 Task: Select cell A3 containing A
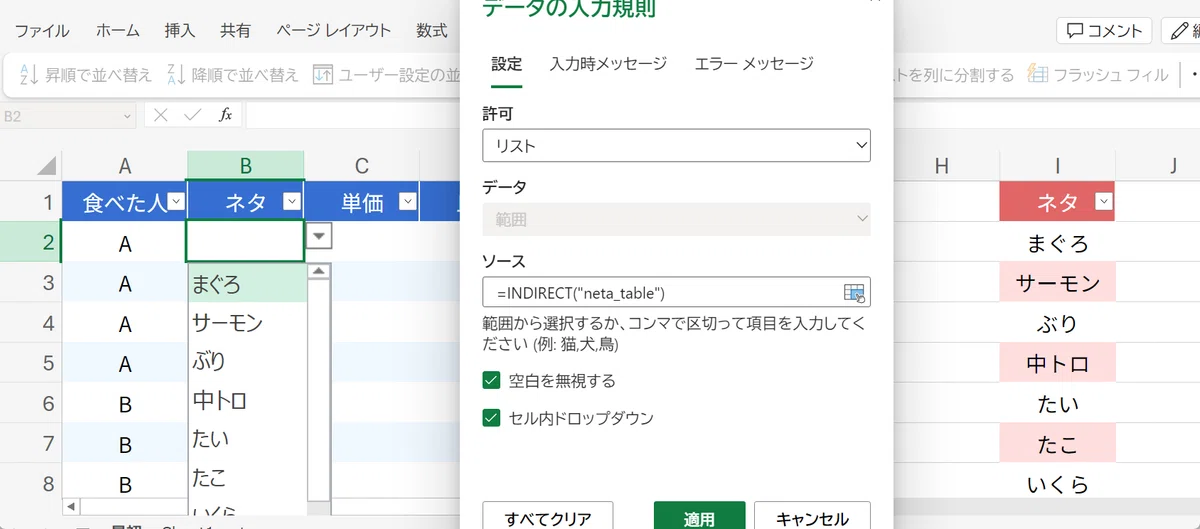click(125, 284)
